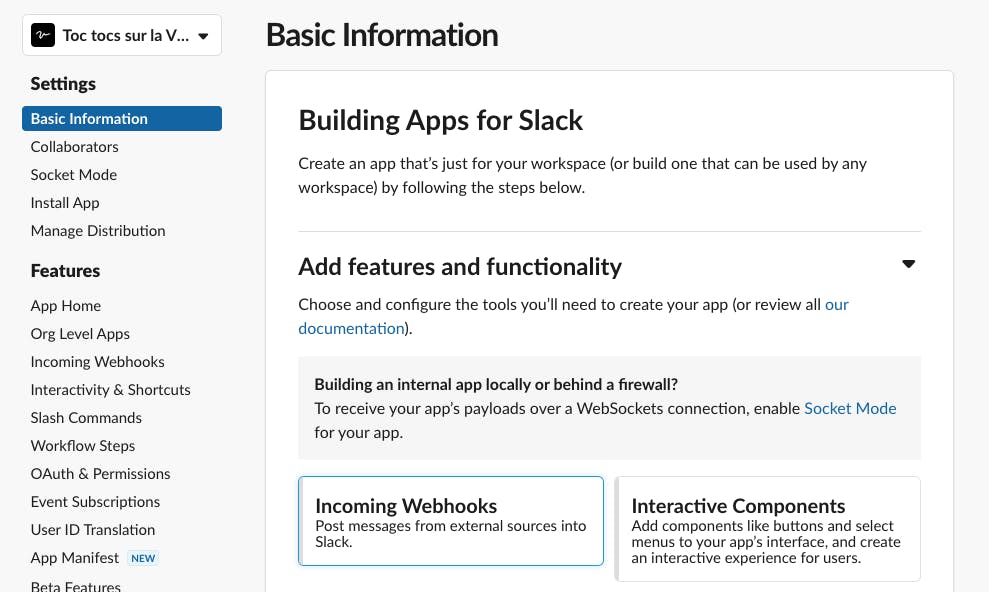The height and width of the screenshot is (592, 989).
Task: Collapse Add features and functionality section
Action: tap(908, 264)
